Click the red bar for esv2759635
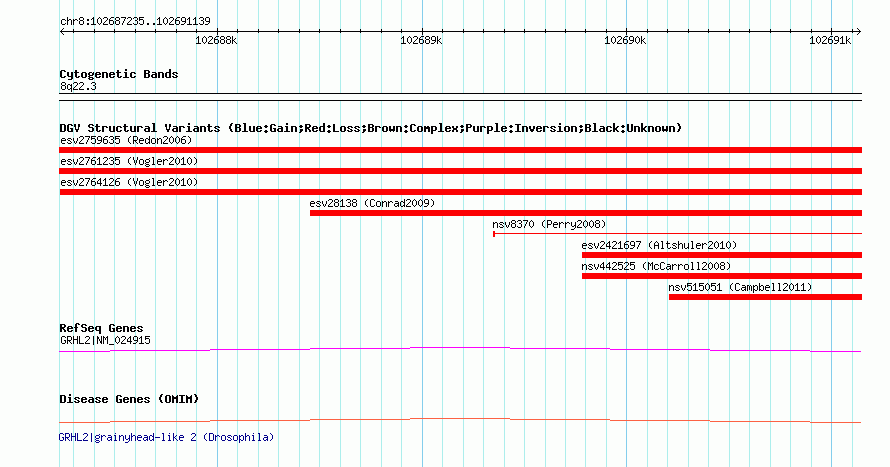The height and width of the screenshot is (467, 890). [x=460, y=150]
